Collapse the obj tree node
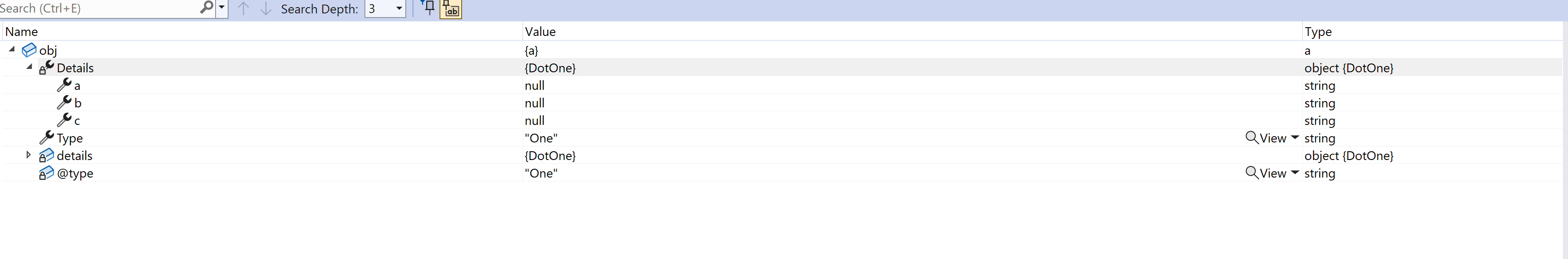 click(12, 49)
